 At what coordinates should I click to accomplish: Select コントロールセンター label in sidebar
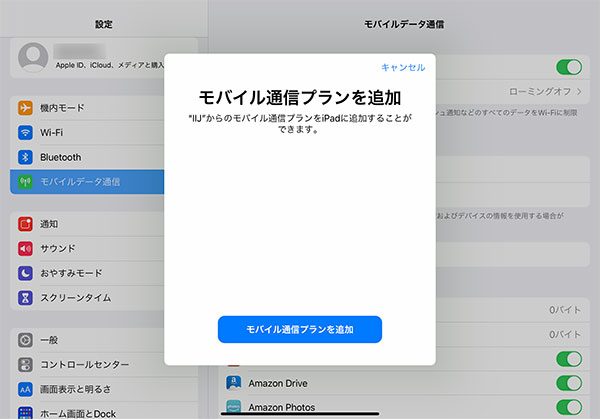84,365
